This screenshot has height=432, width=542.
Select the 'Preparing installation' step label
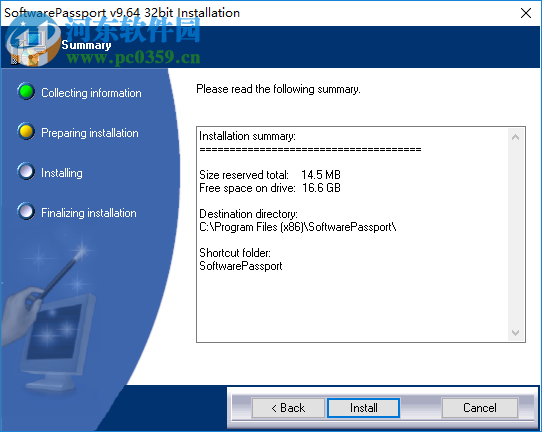coord(90,133)
